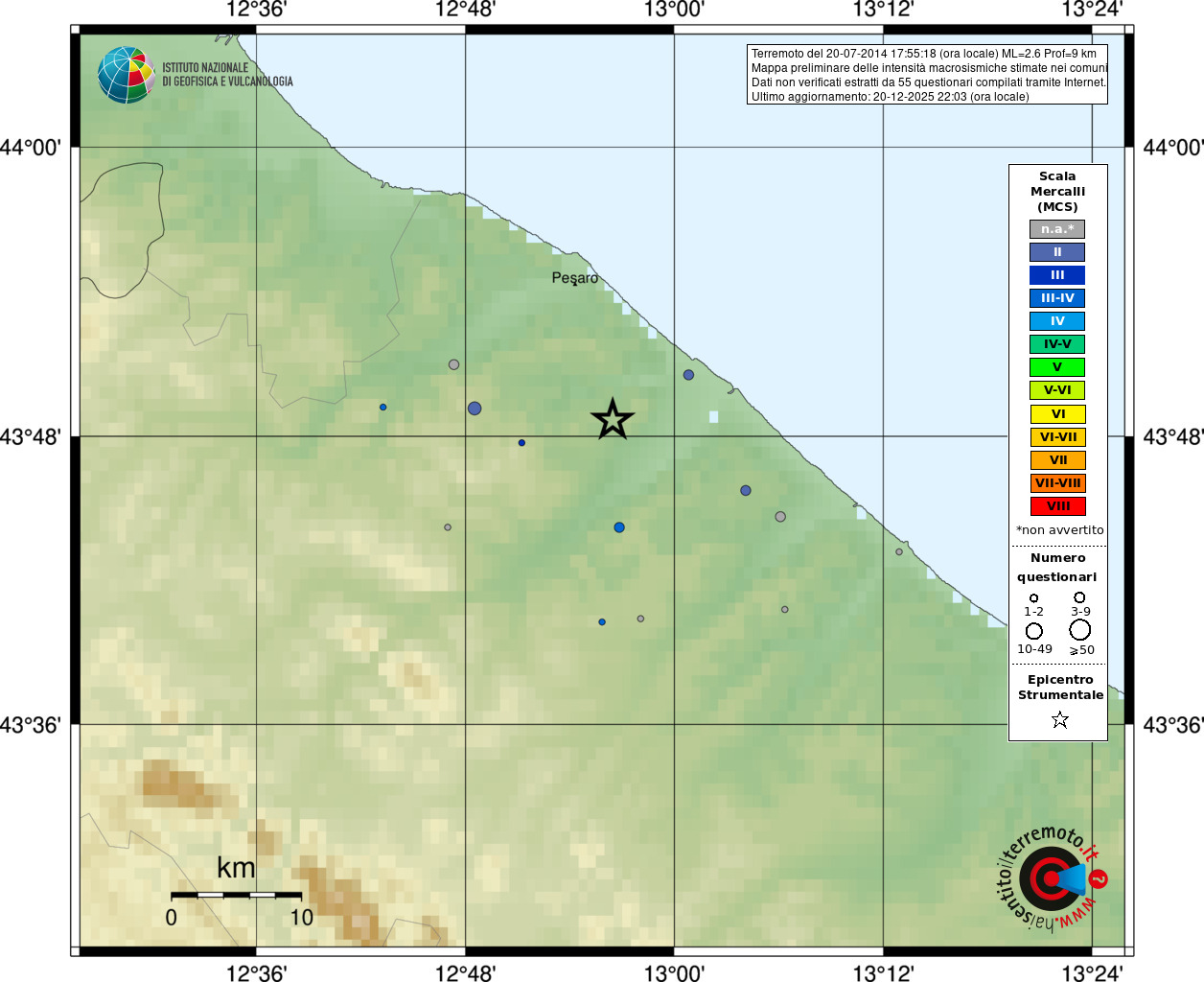Click 'Istituto Nazionale di Geofisica e Vulcanologia' text
The image size is (1204, 982).
227,75
